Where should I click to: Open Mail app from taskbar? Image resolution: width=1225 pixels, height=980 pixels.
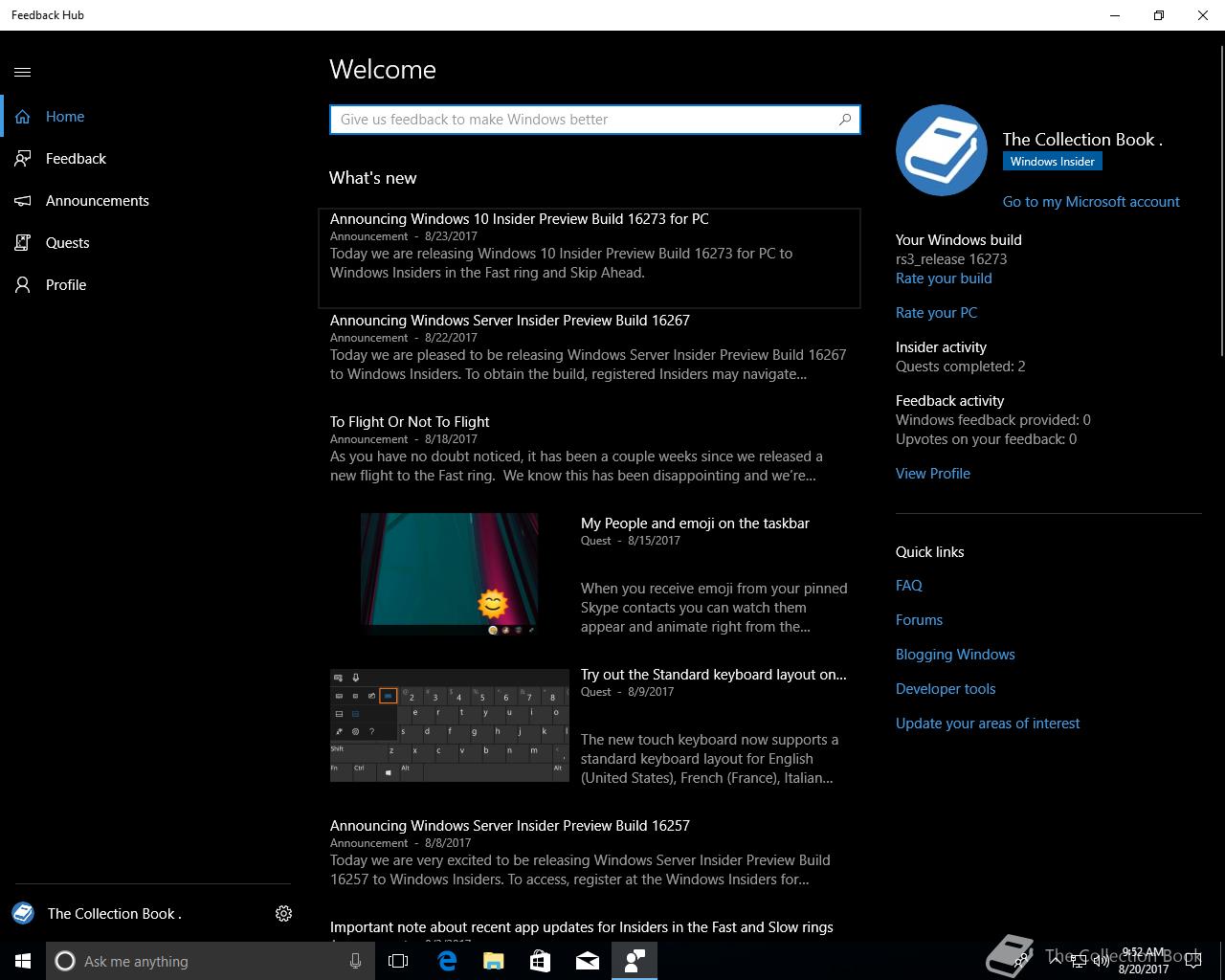[x=588, y=961]
